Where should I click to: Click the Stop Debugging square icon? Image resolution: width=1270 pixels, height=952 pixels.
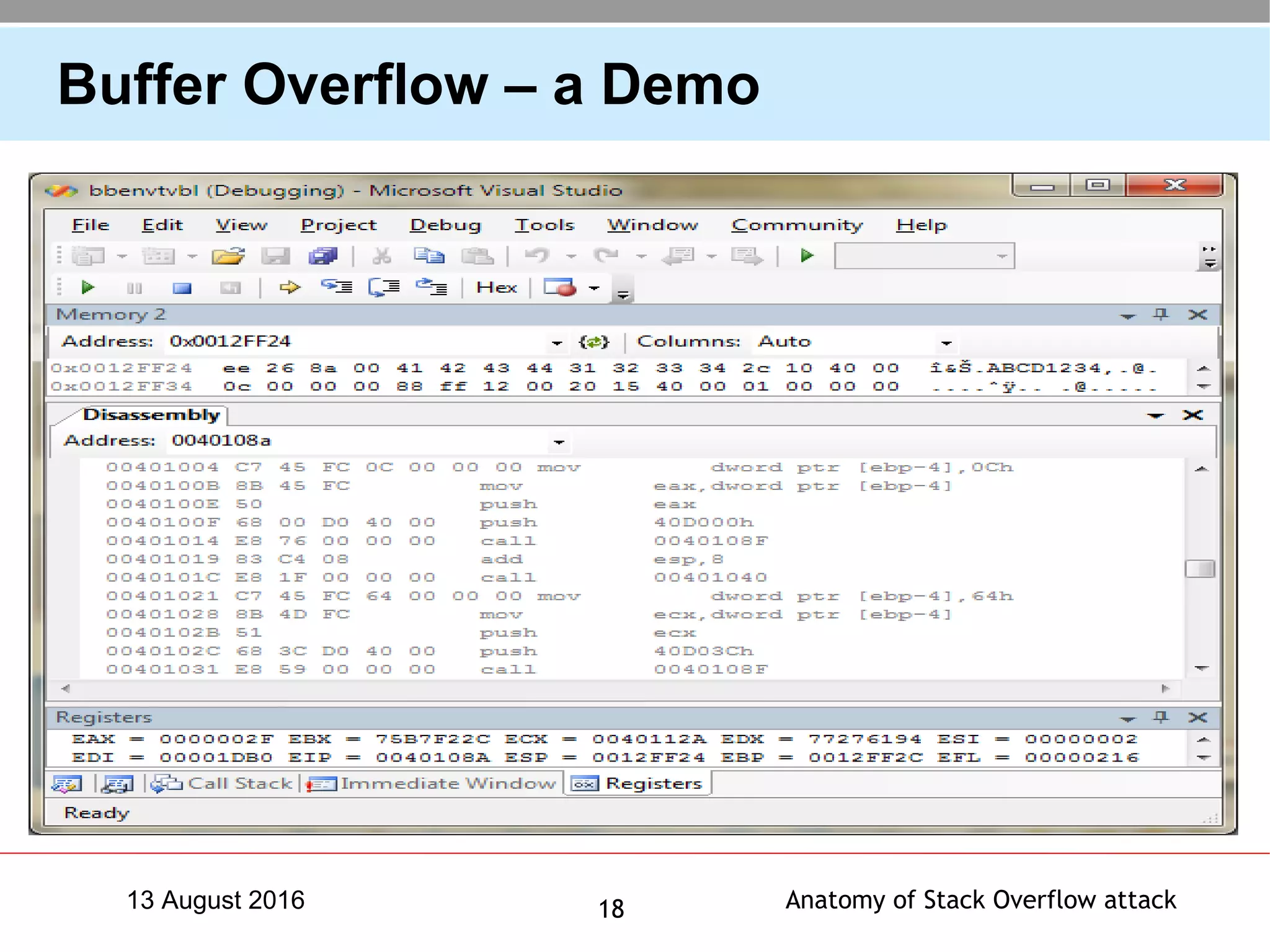coord(182,288)
